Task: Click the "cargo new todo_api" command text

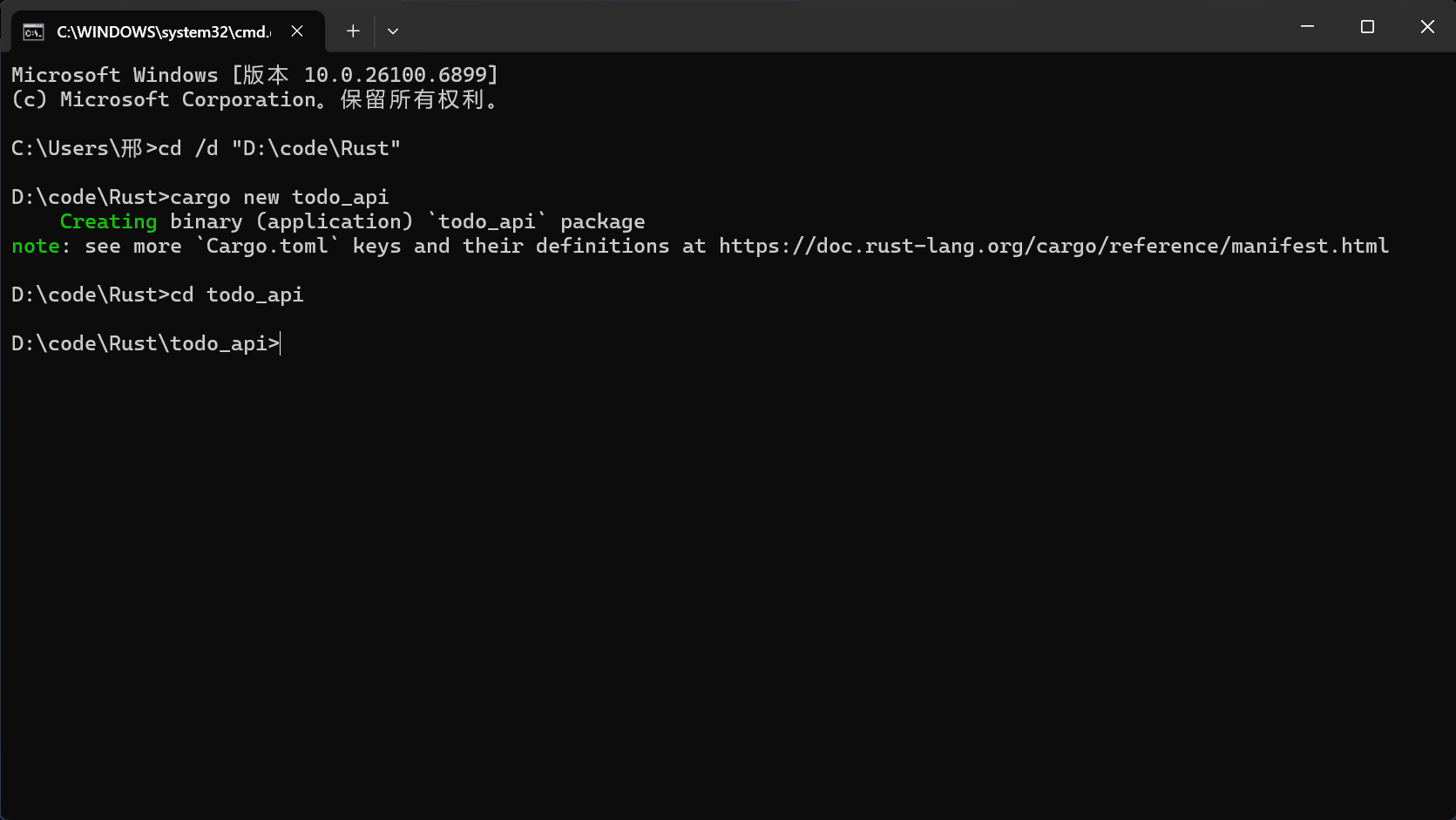Action: pyautogui.click(x=280, y=198)
